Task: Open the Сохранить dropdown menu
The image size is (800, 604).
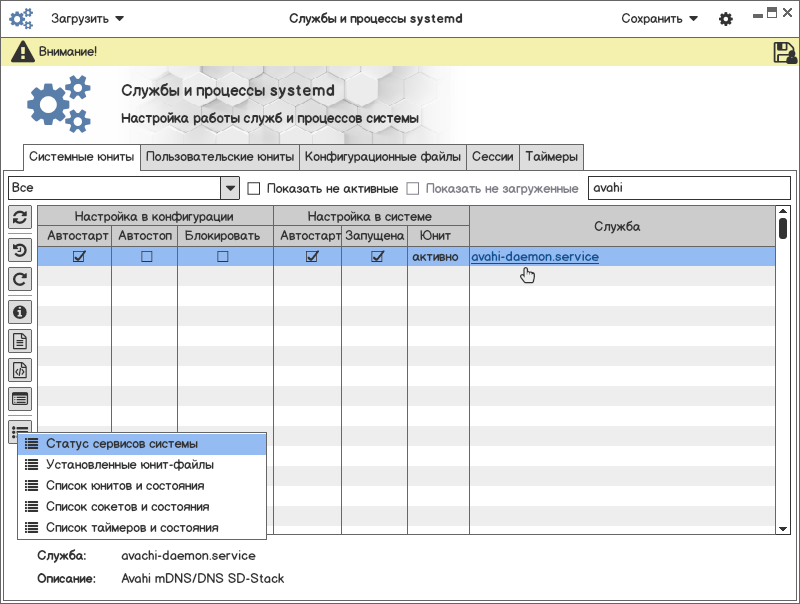Action: 659,19
